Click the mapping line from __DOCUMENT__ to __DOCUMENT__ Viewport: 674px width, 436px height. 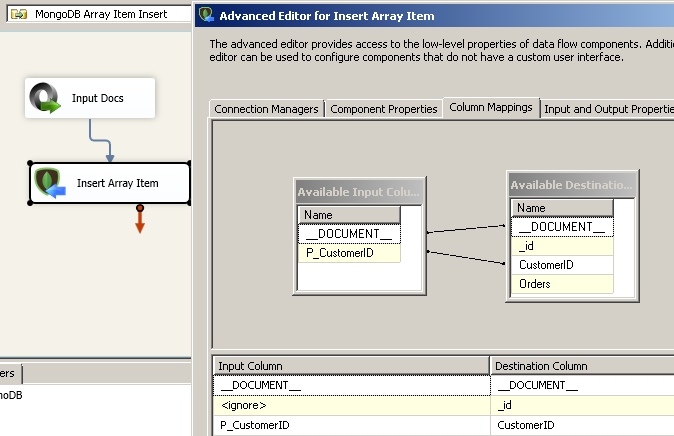coord(466,229)
